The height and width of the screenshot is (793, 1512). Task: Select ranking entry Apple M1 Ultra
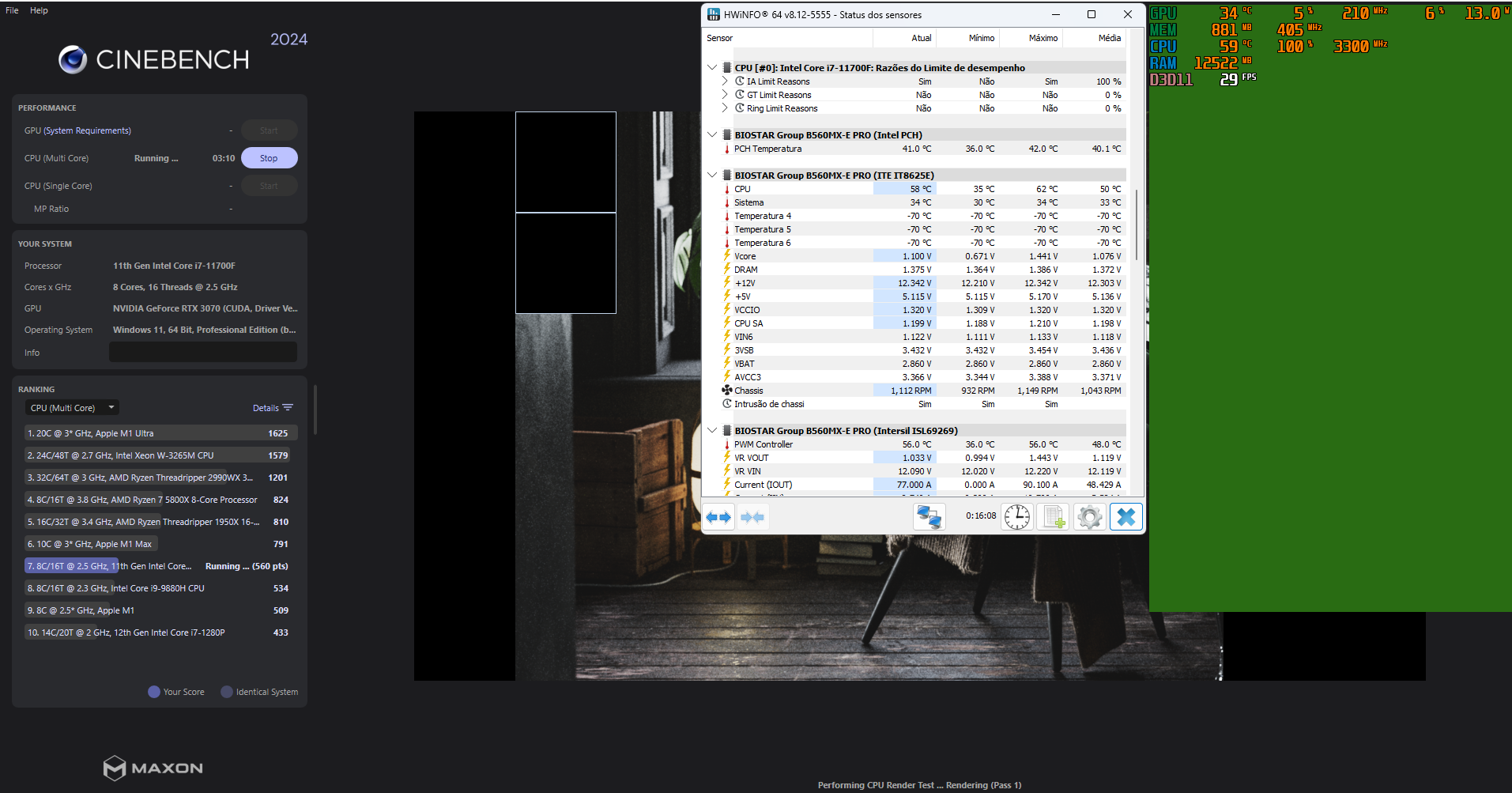160,433
